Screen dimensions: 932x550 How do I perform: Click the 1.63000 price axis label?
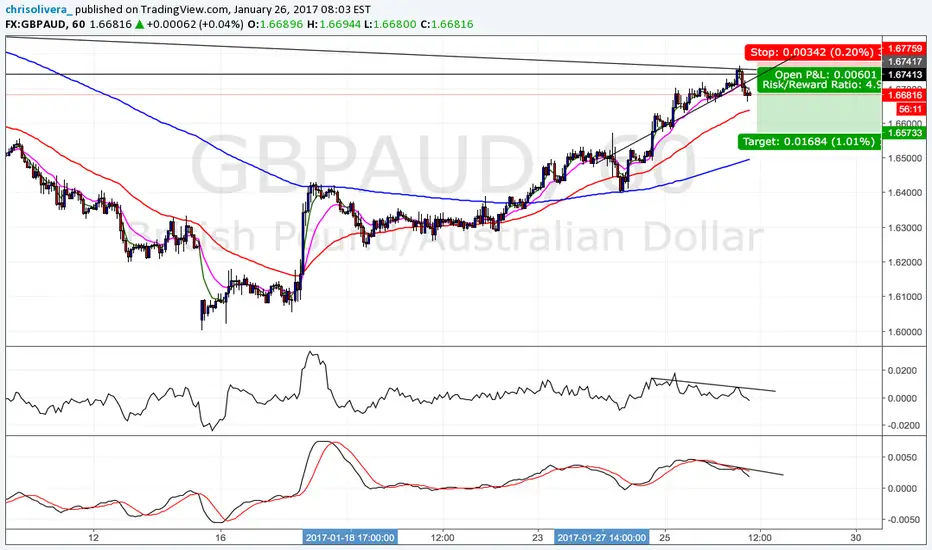906,228
